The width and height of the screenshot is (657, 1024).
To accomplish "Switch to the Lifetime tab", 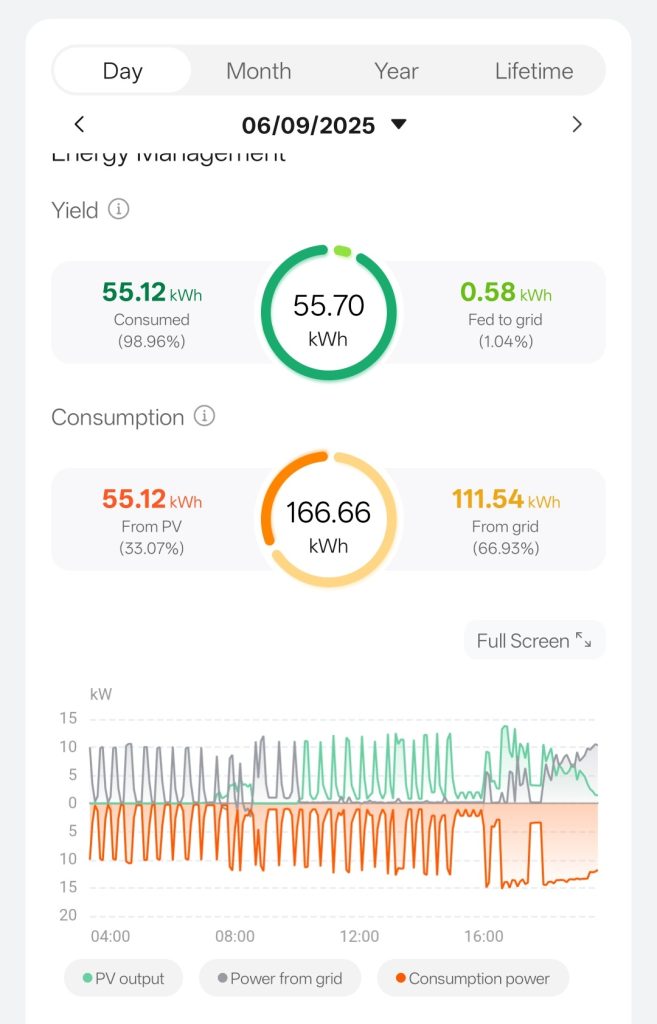I will pos(534,71).
